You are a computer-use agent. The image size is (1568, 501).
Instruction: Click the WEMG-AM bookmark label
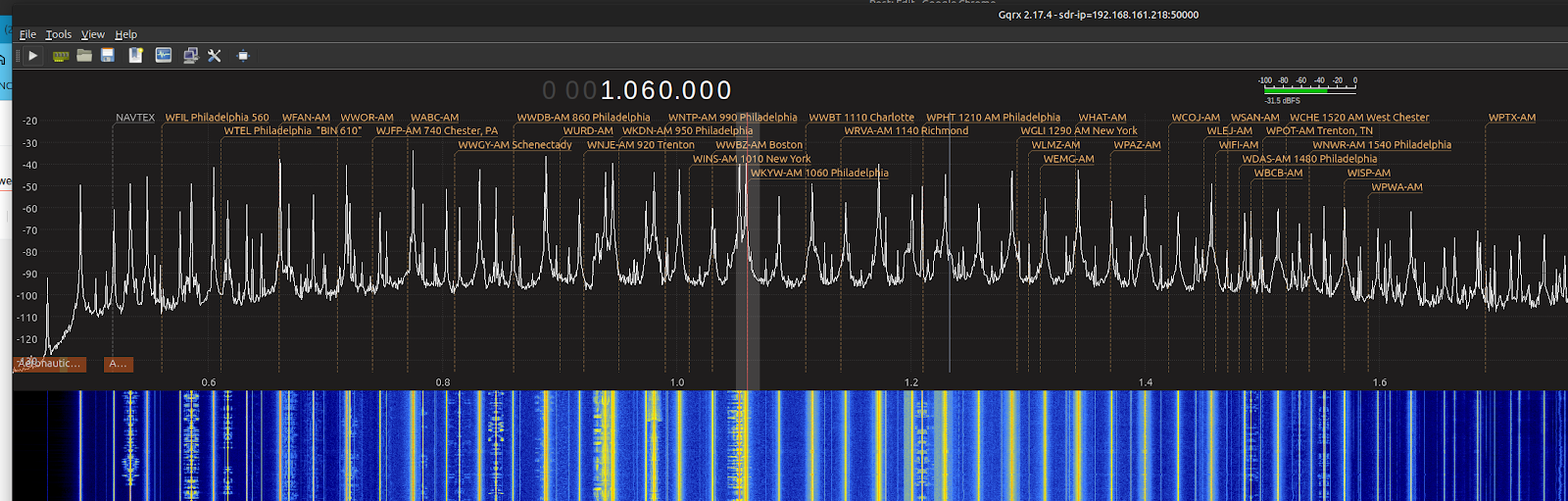coord(1068,159)
